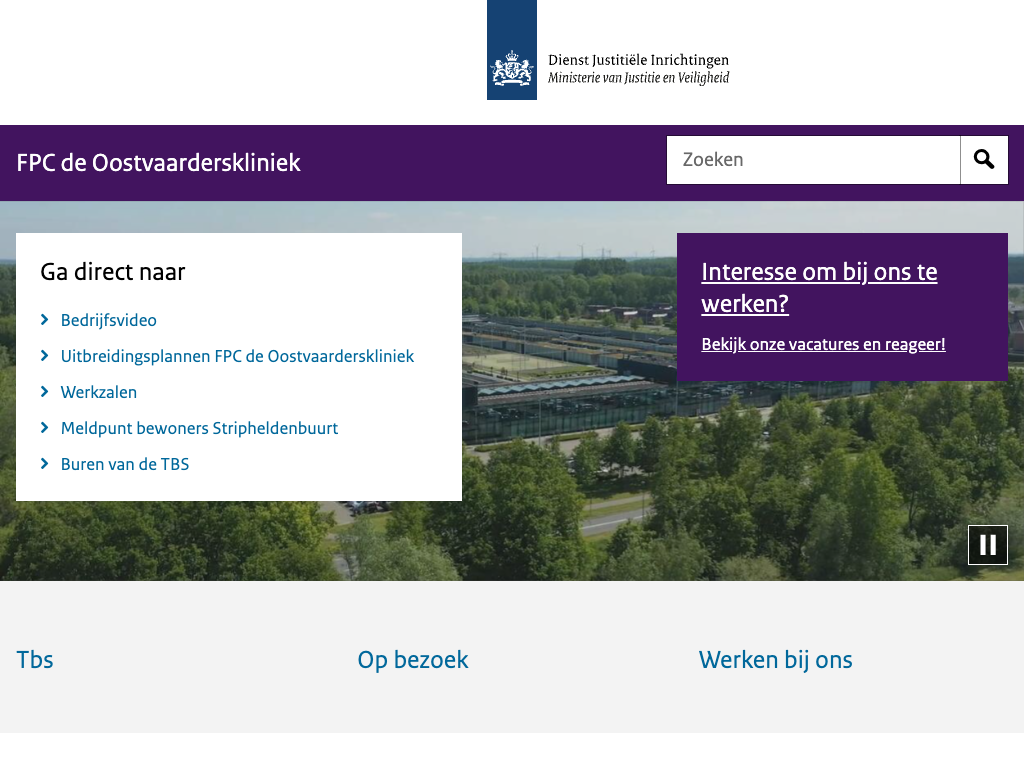Click the chevron before Buren van de TBS
The height and width of the screenshot is (768, 1024).
pyautogui.click(x=45, y=464)
